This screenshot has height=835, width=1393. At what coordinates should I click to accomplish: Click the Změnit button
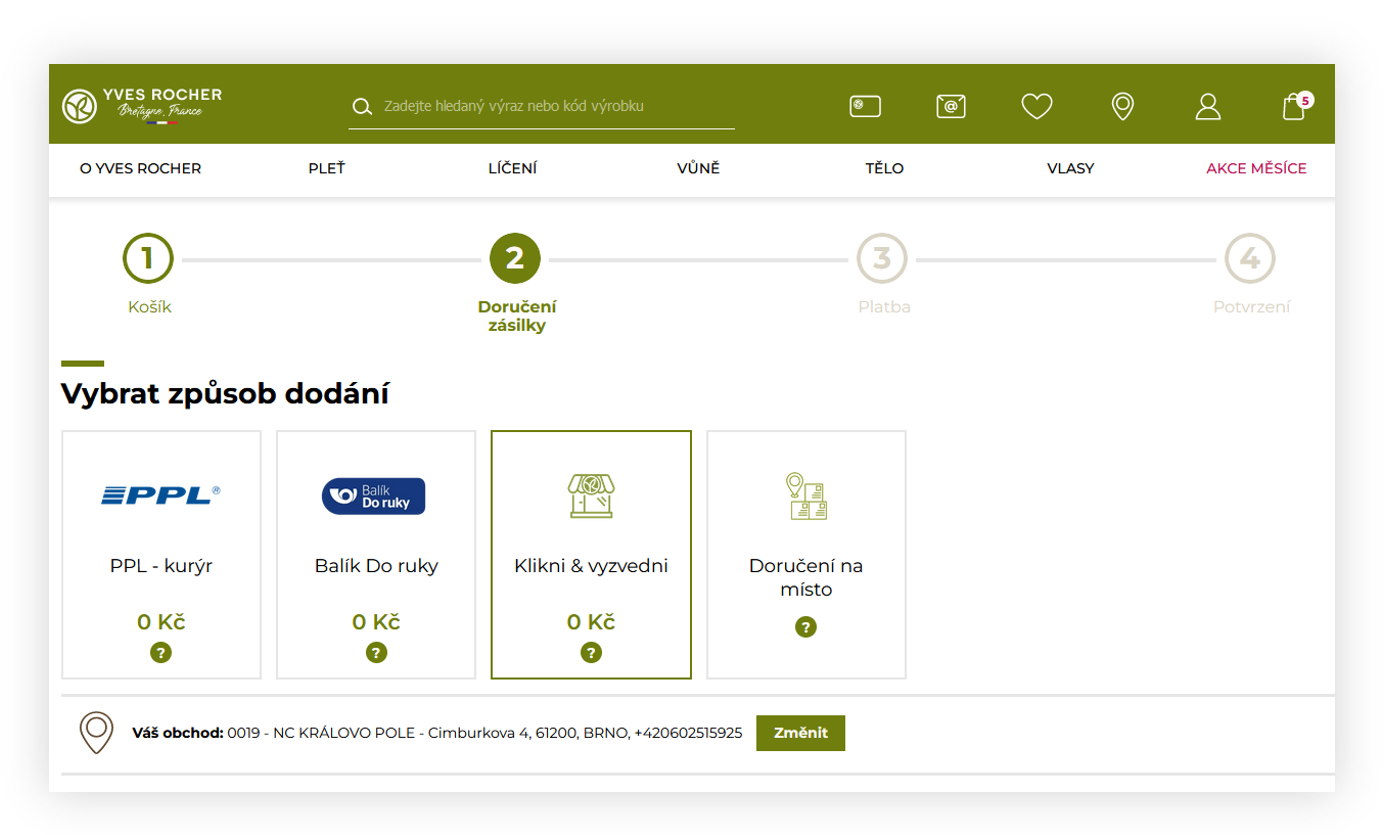[x=800, y=733]
